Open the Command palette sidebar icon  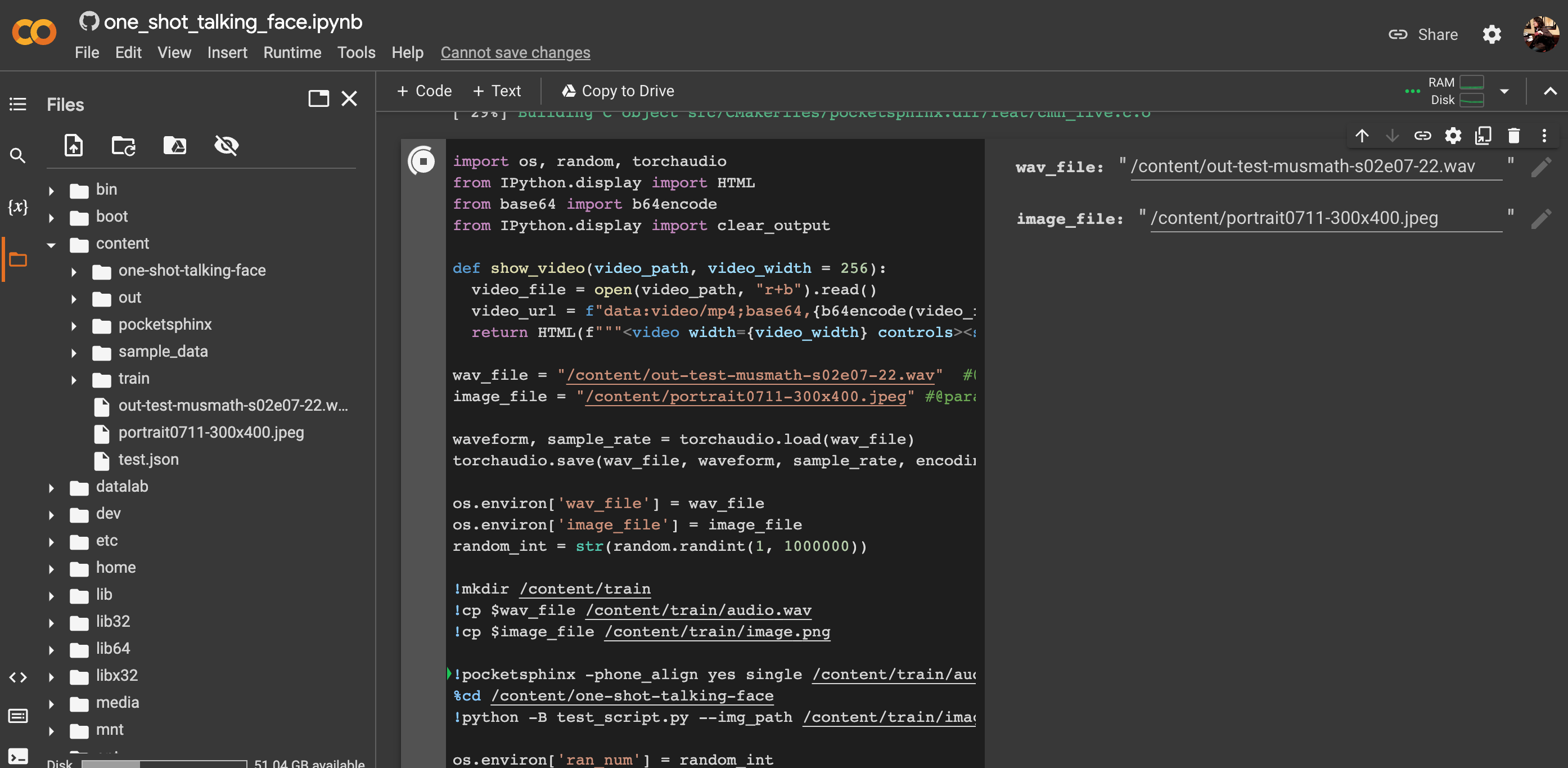[x=17, y=716]
